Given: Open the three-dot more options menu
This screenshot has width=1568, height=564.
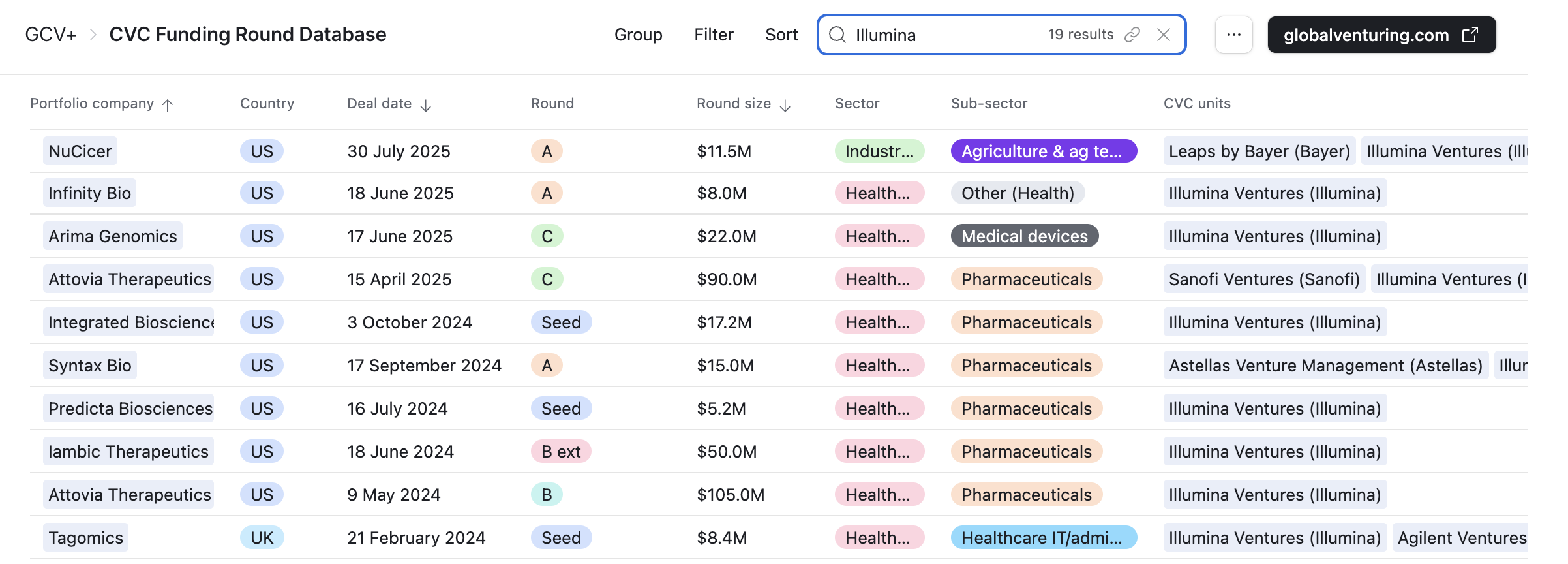Looking at the screenshot, I should click(x=1234, y=35).
